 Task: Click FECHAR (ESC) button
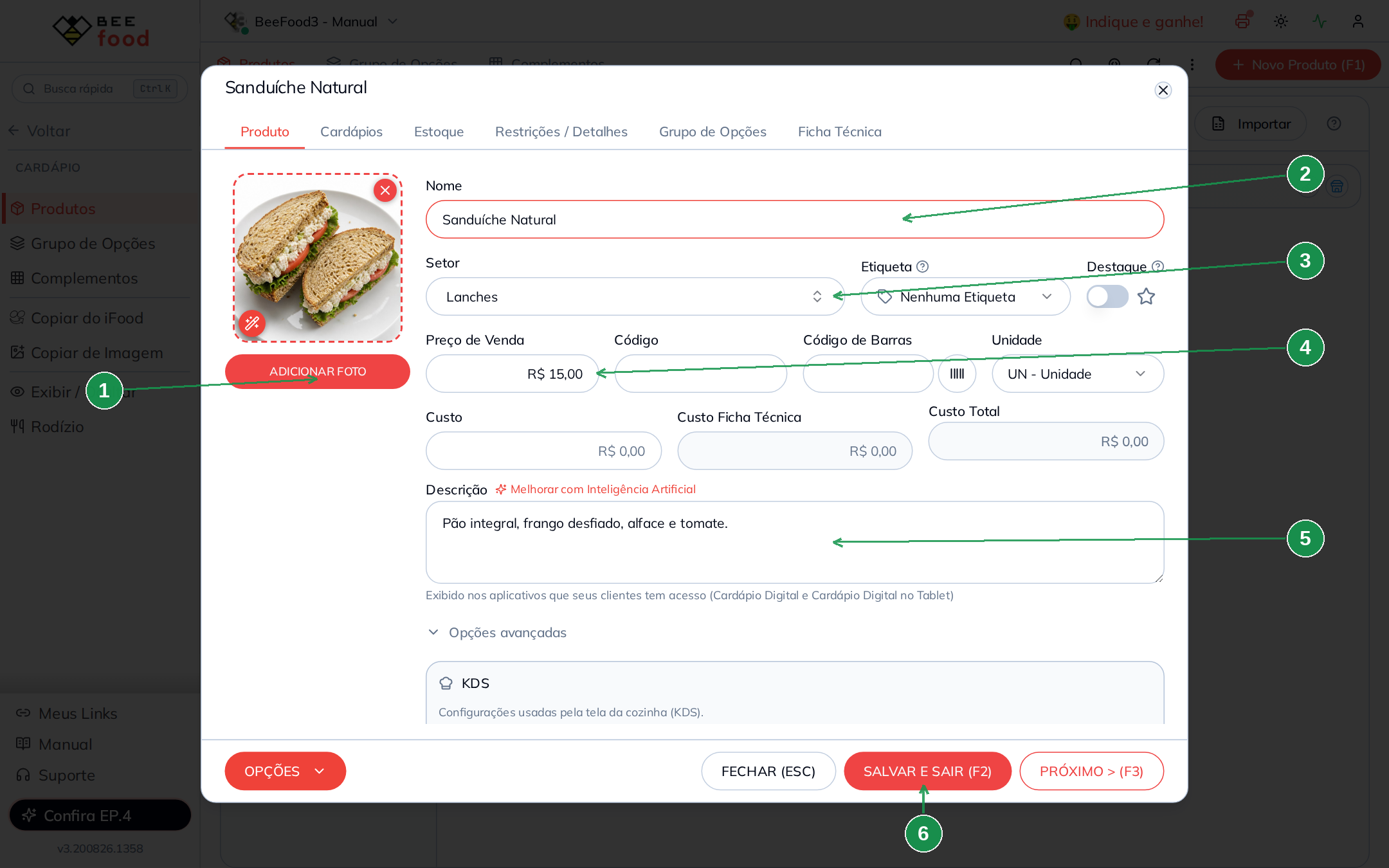click(x=768, y=771)
